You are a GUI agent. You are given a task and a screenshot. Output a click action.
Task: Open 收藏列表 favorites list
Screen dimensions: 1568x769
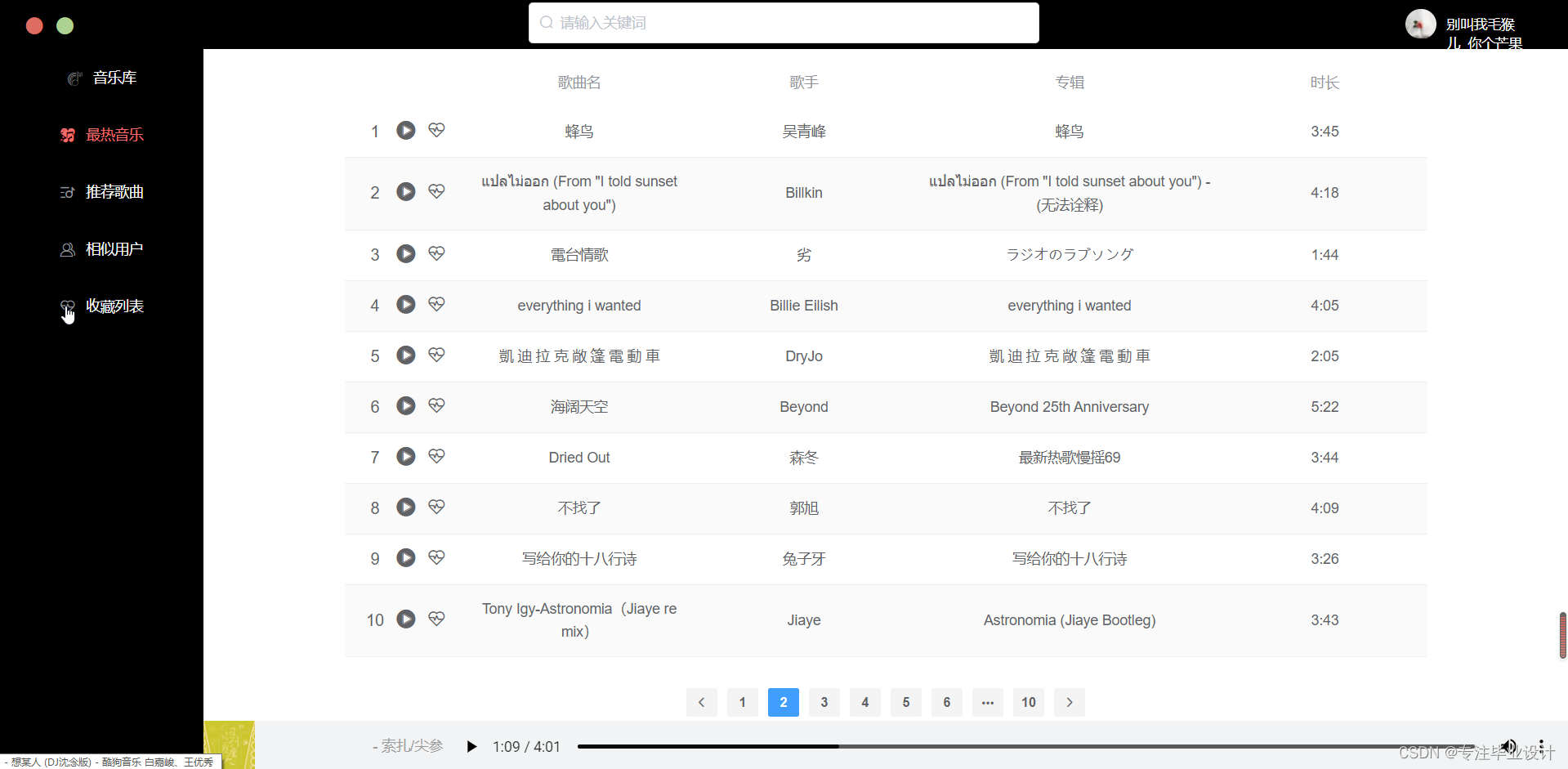[101, 306]
